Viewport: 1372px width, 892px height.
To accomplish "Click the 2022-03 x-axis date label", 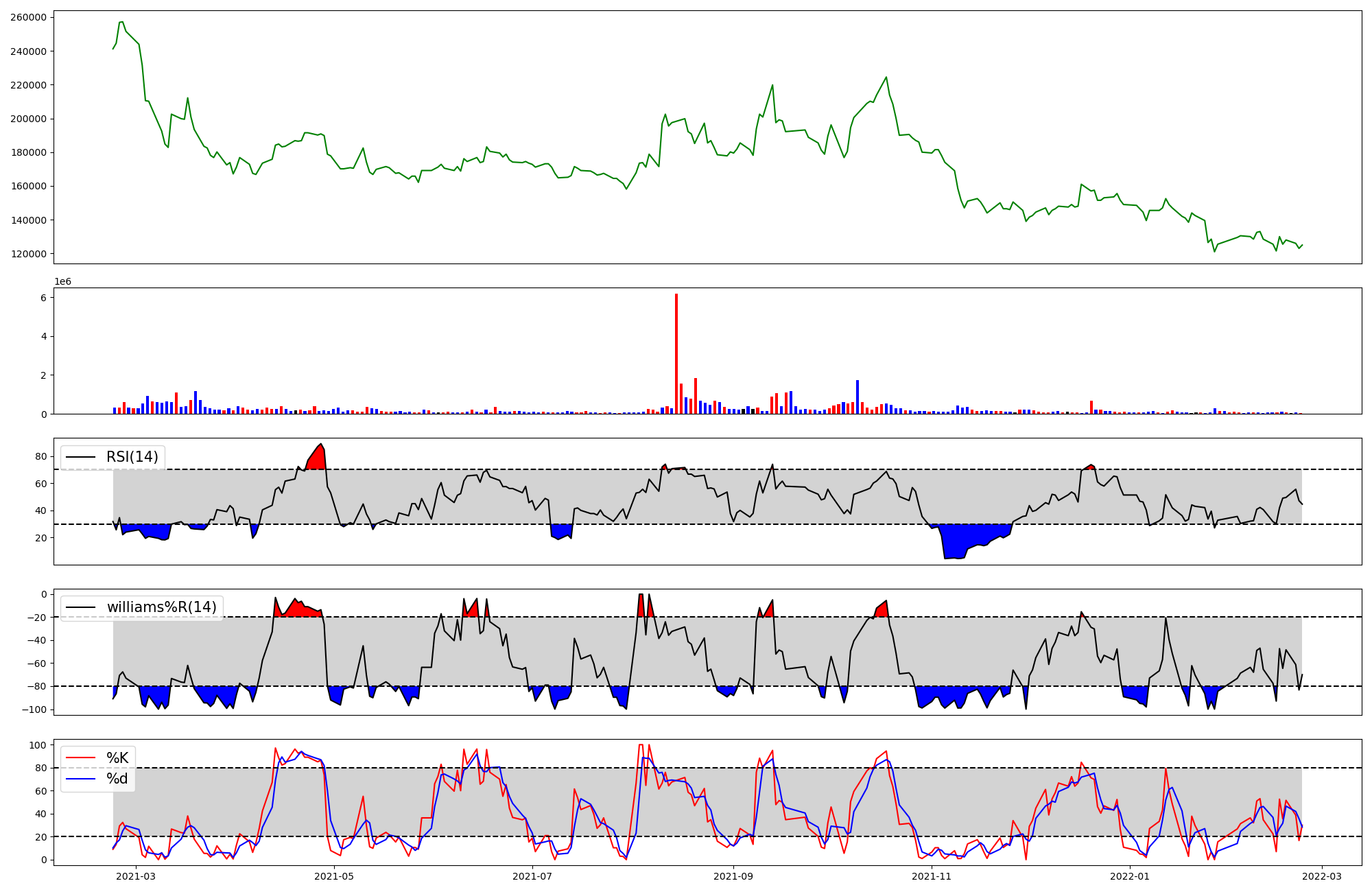I will (1321, 876).
